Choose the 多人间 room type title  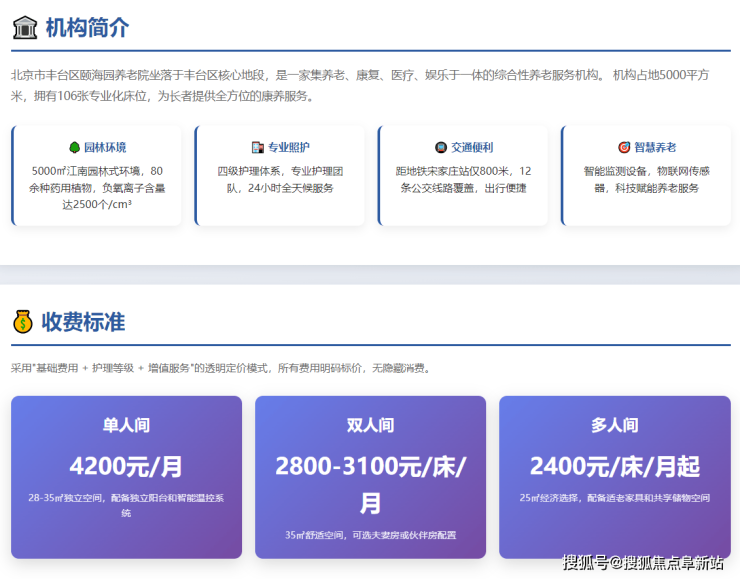[614, 425]
